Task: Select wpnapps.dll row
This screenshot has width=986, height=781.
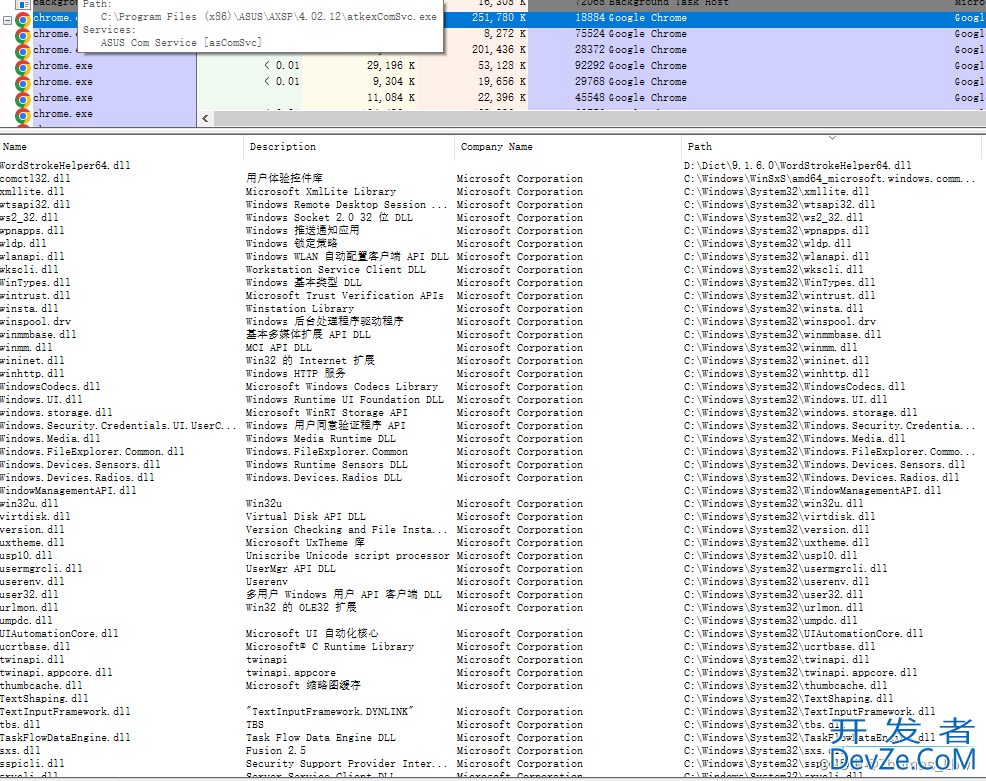Action: point(493,231)
